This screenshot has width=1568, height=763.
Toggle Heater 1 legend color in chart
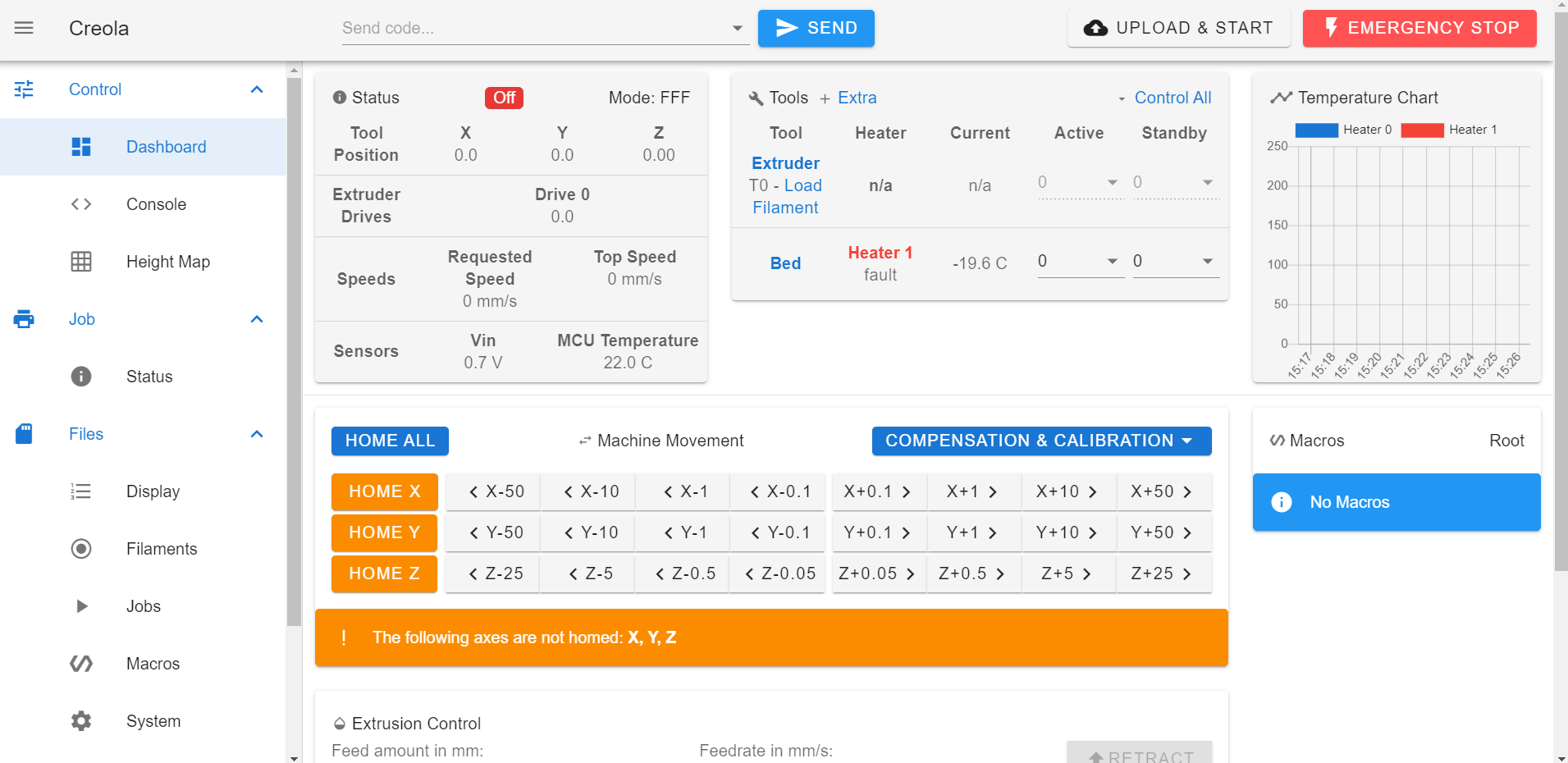[x=1423, y=130]
